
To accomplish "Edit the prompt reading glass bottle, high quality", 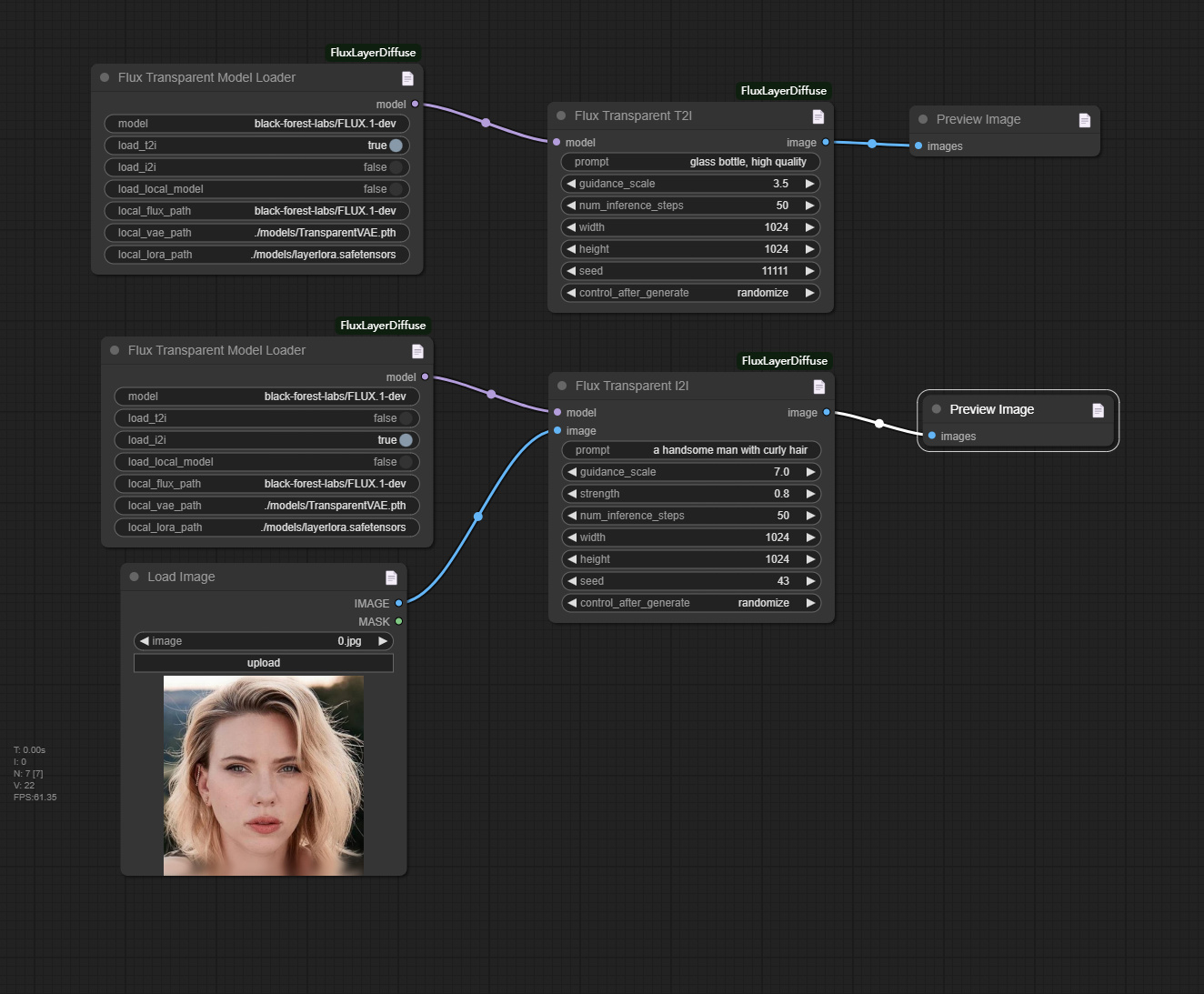I will click(689, 161).
